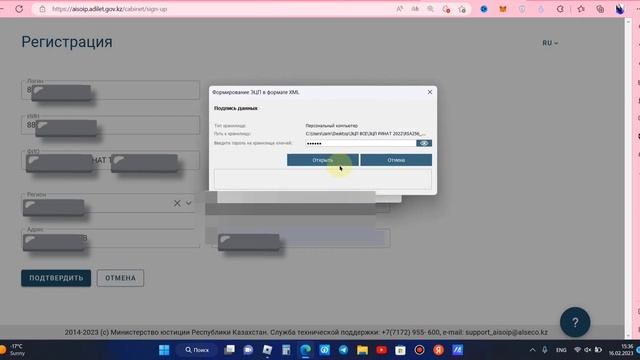Open the screen recorder icon on taskbar
The height and width of the screenshot is (360, 640).
coord(419,350)
